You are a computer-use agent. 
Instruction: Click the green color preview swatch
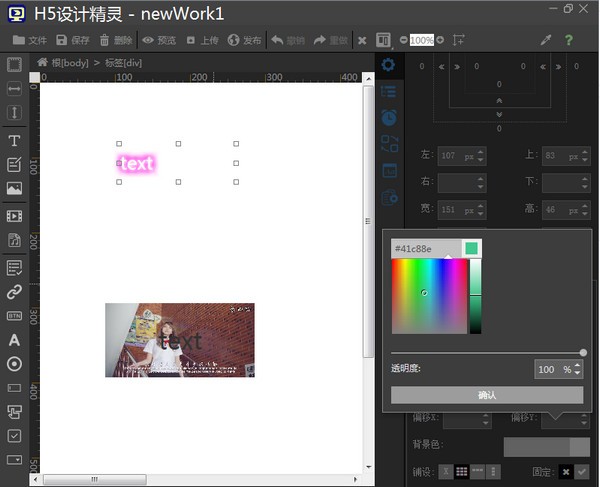pos(471,248)
